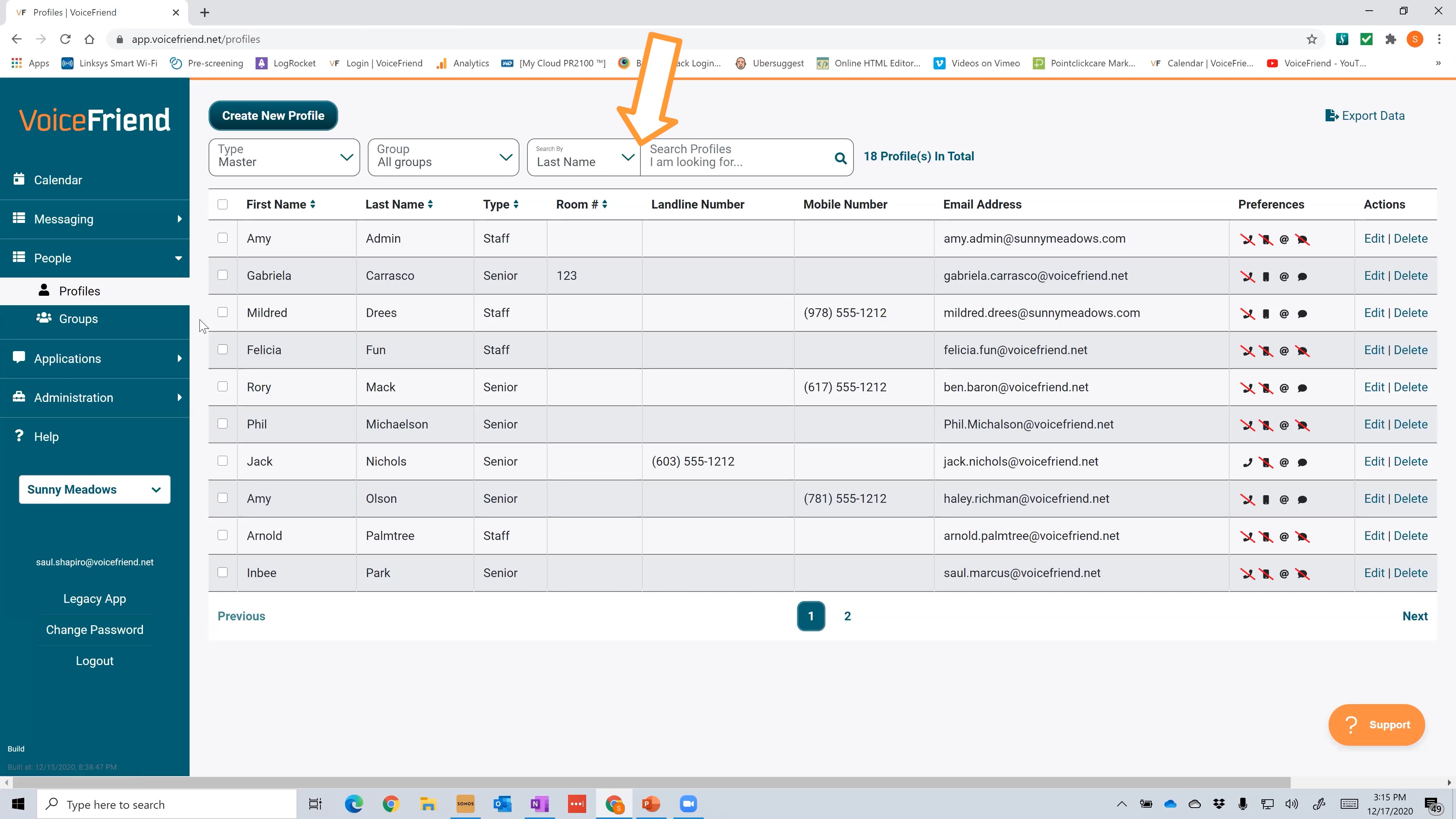The width and height of the screenshot is (1456, 819).
Task: Click the Search Profiles input field
Action: 735,157
